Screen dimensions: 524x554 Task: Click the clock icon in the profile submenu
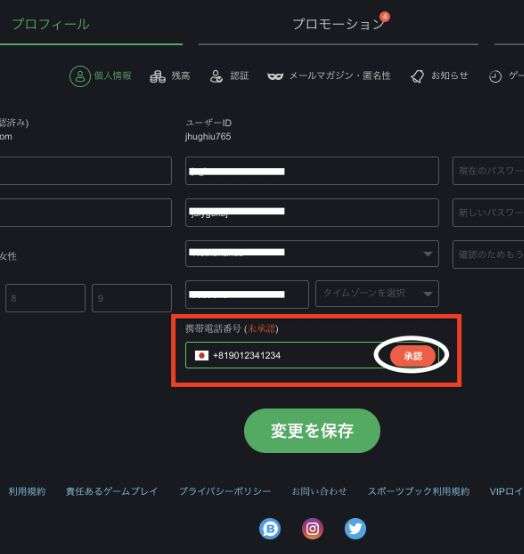495,76
